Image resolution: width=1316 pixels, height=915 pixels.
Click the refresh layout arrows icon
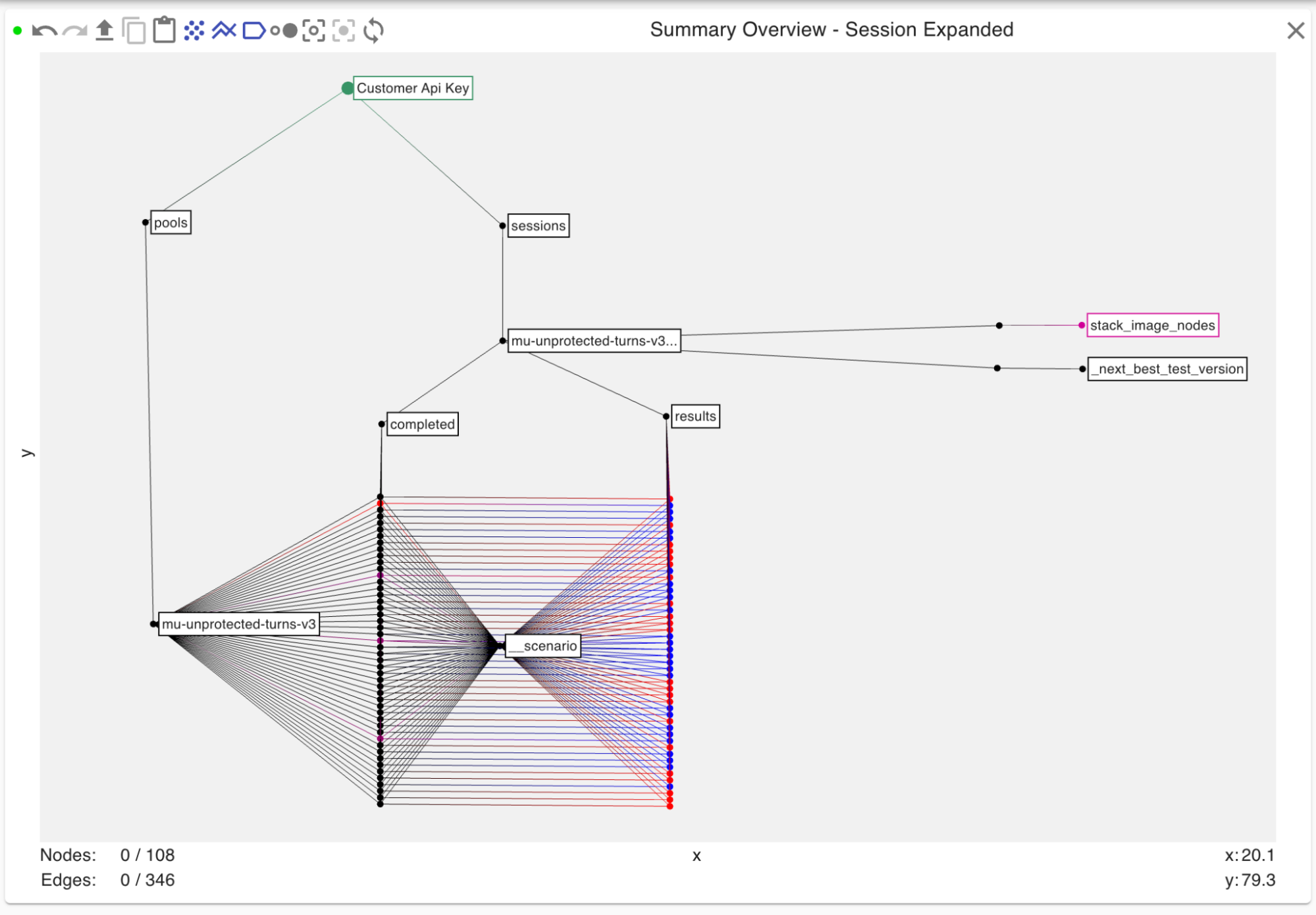(373, 30)
